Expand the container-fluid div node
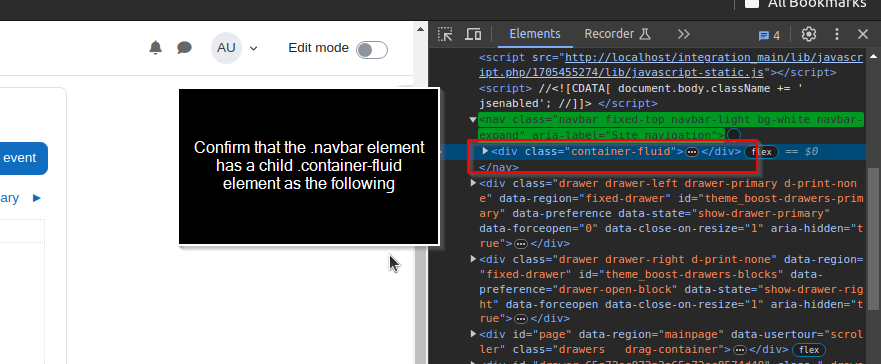This screenshot has width=881, height=364. pyautogui.click(x=485, y=151)
